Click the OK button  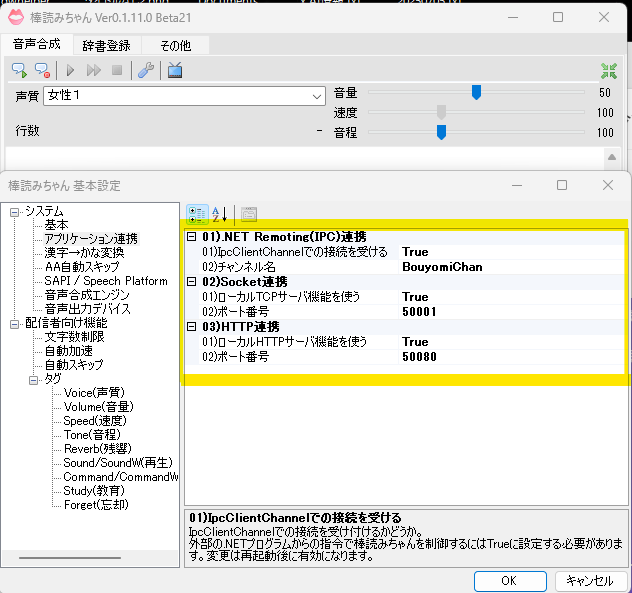(508, 580)
